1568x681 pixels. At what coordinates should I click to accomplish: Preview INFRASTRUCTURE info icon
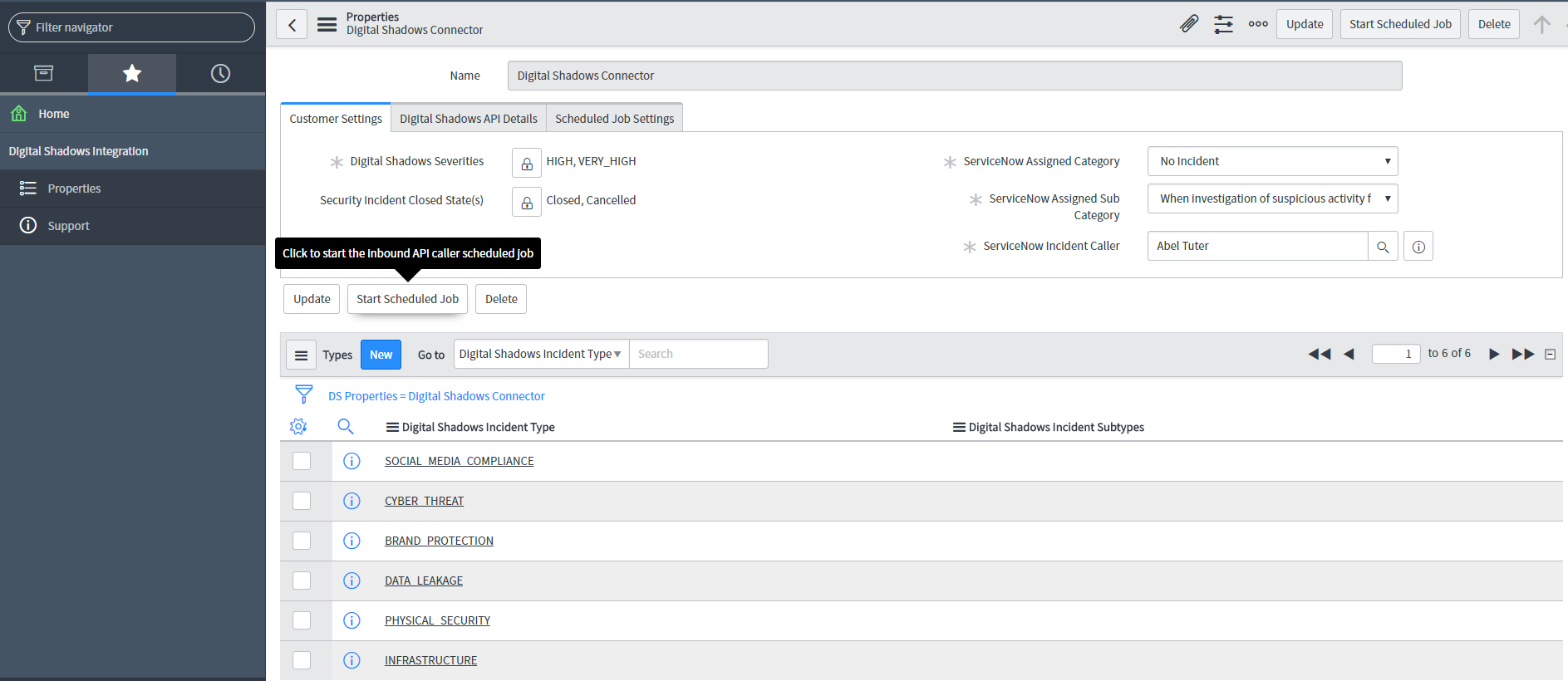351,660
